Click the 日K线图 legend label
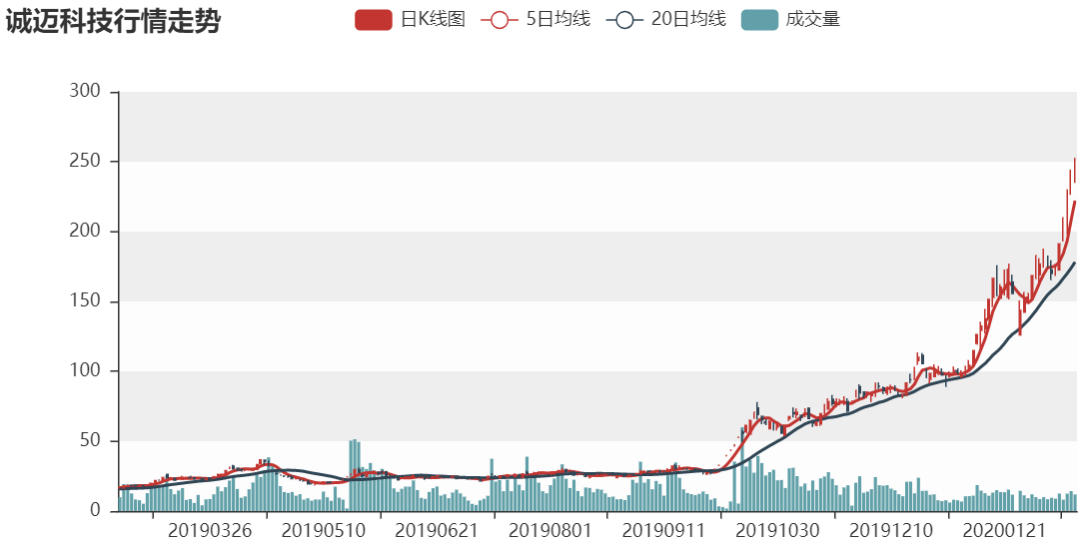This screenshot has height=545, width=1080. pos(433,19)
